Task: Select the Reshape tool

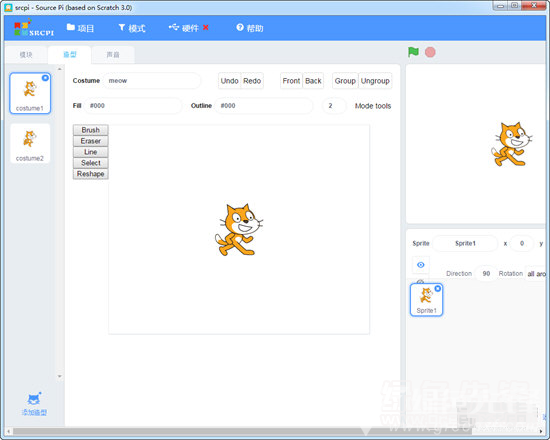Action: [x=90, y=174]
